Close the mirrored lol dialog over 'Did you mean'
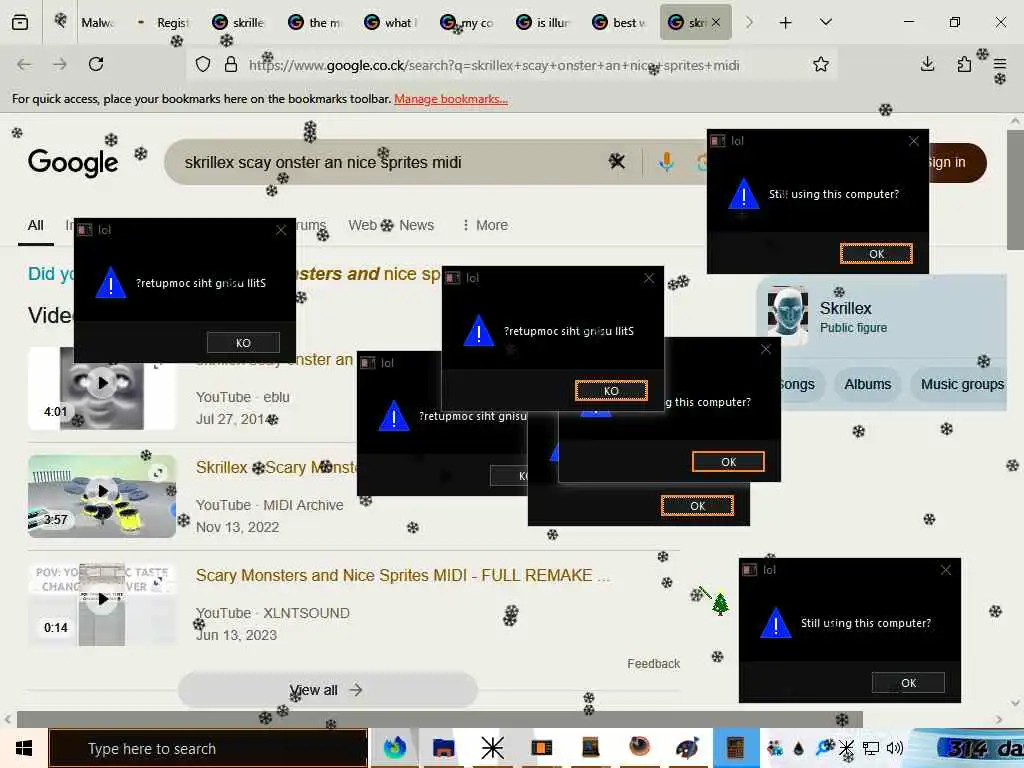Screen dimensions: 1024x768 coord(281,230)
